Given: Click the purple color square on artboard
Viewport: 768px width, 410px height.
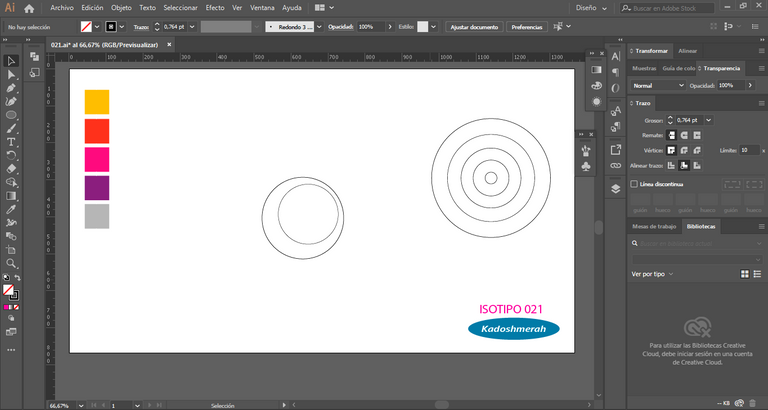Looking at the screenshot, I should click(x=97, y=188).
